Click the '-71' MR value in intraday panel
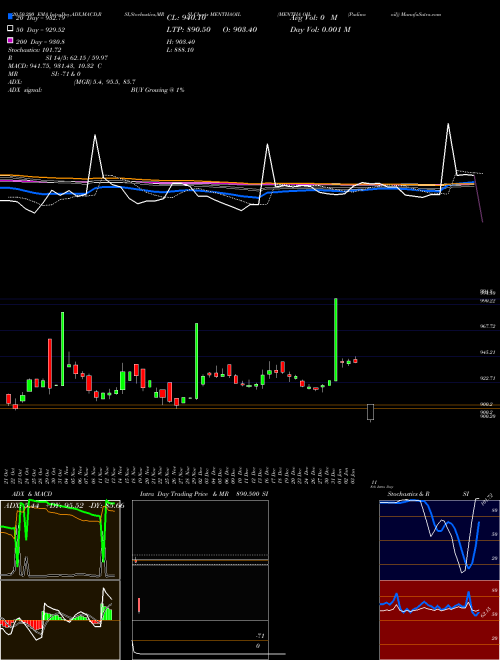The height and width of the screenshot is (660, 500). click(260, 636)
